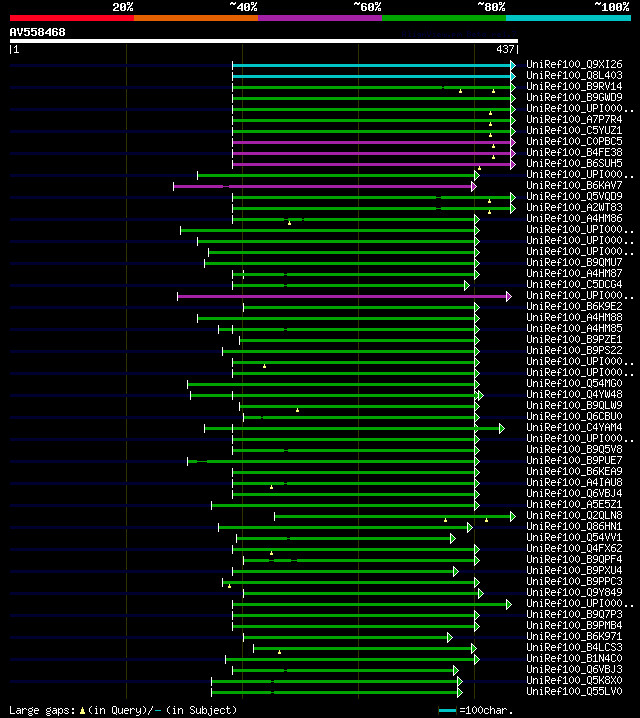The width and height of the screenshot is (640, 718).
Task: Click the green alignment bar for UniRef100_C4YAM4
Action: click(x=353, y=429)
